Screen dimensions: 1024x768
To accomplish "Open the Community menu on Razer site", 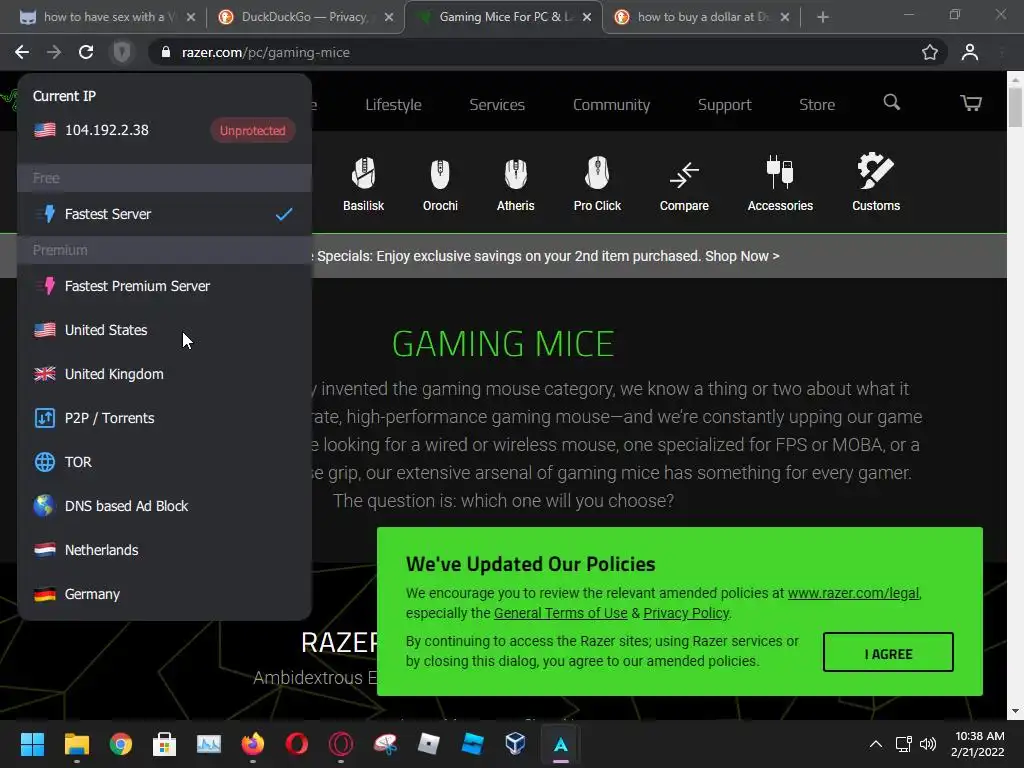I will tap(611, 104).
